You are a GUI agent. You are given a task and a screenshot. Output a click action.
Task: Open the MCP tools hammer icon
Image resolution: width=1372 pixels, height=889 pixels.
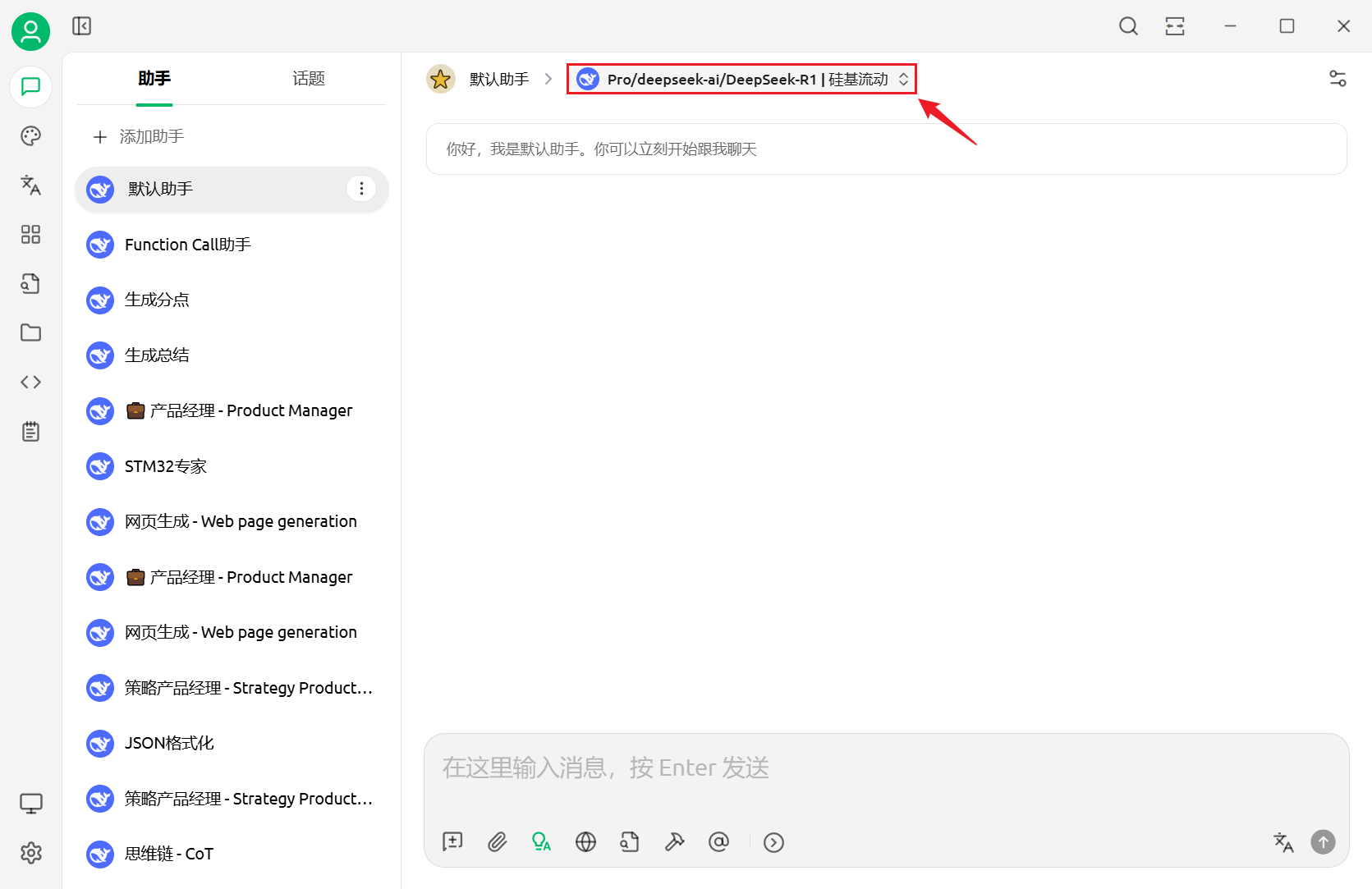point(674,842)
